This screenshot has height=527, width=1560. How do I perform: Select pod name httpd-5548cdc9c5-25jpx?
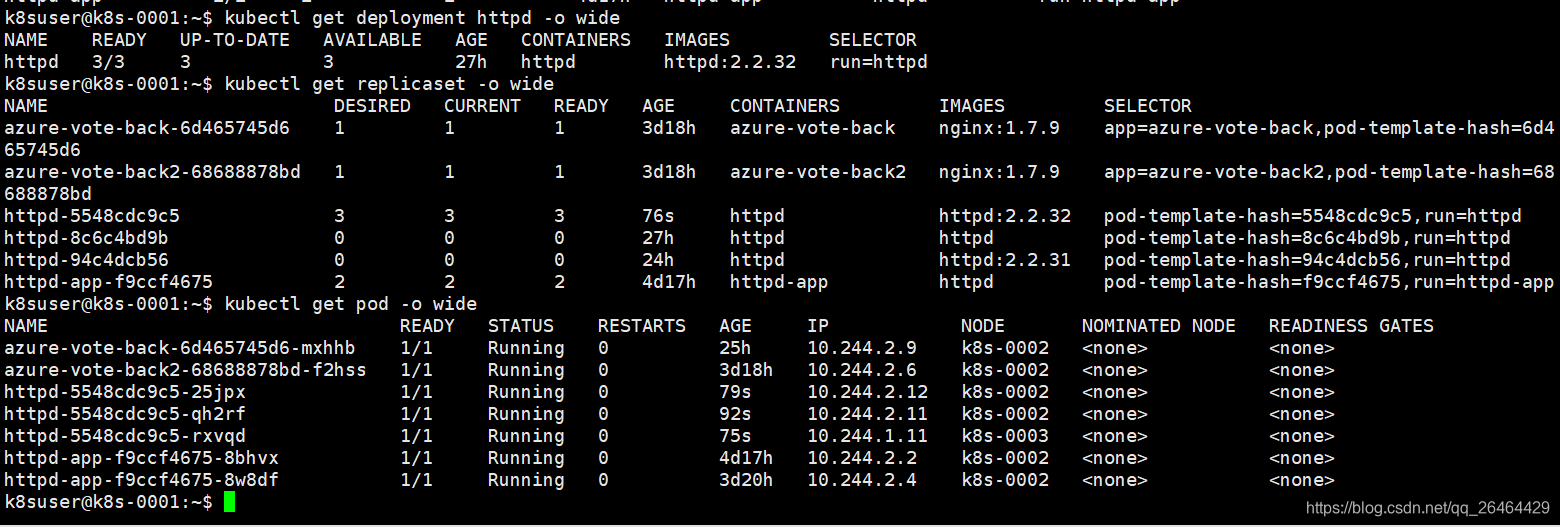pos(125,392)
